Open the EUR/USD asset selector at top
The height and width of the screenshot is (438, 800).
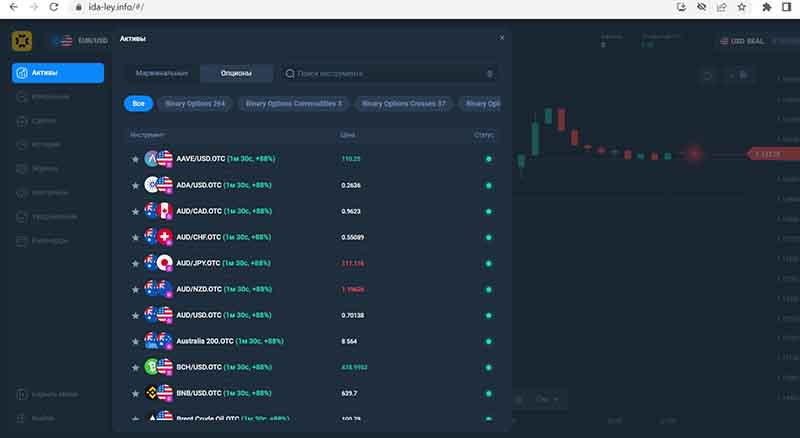pos(81,41)
